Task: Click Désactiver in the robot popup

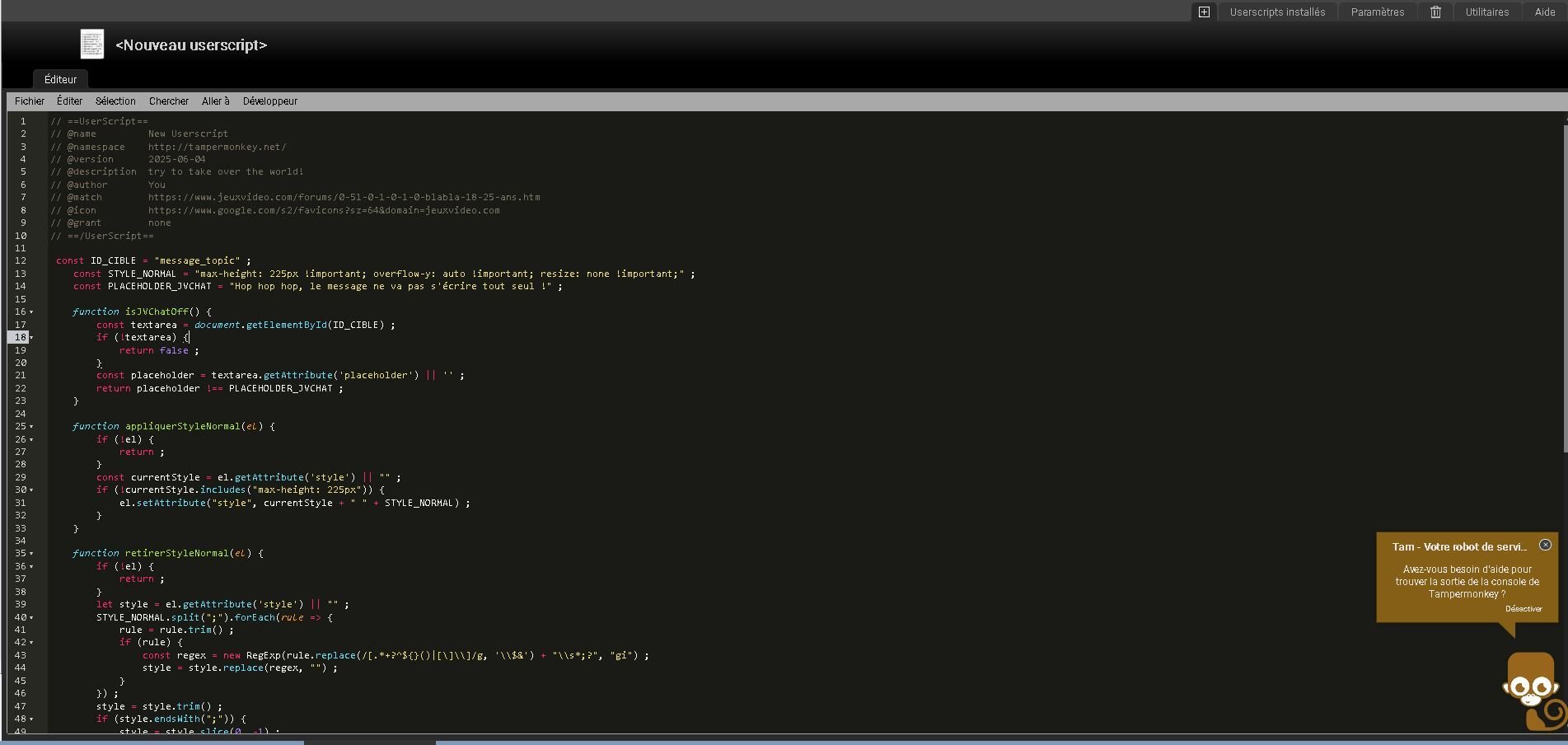Action: 1523,609
